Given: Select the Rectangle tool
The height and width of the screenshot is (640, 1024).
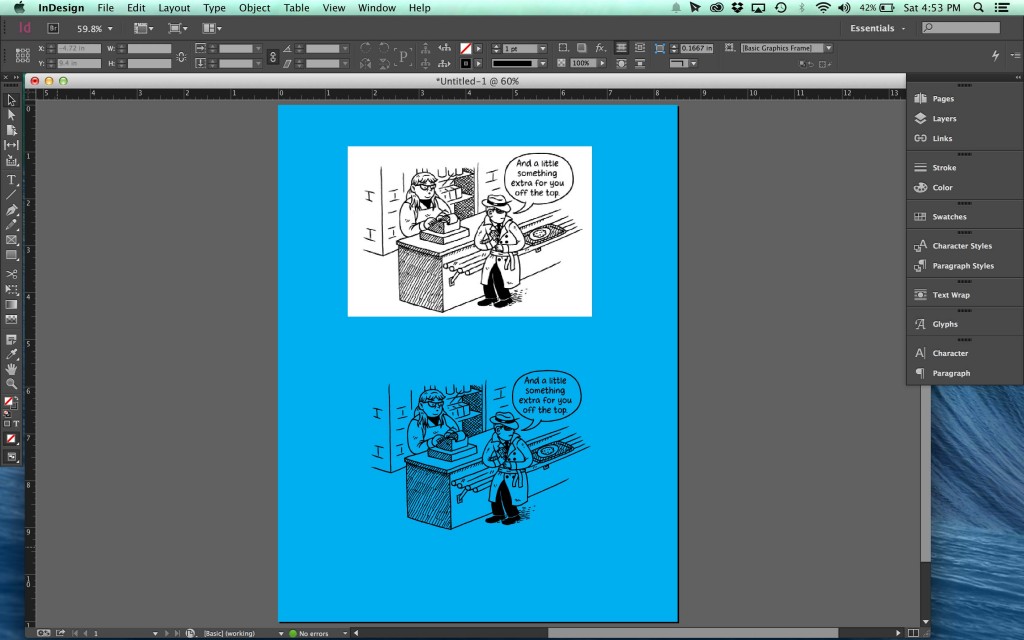Looking at the screenshot, I should coord(11,255).
